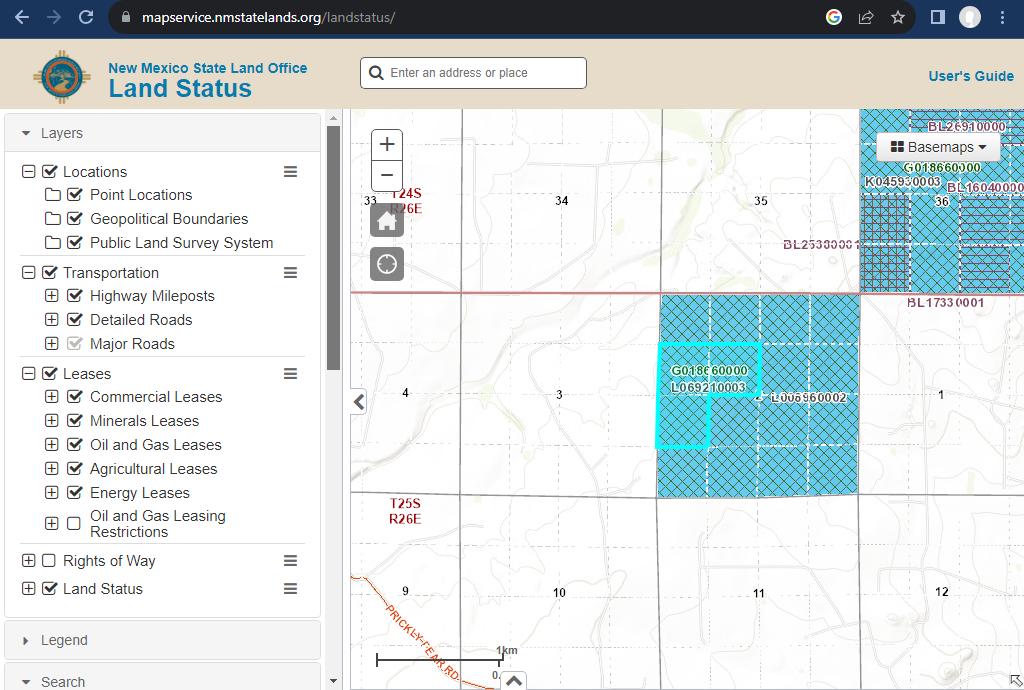Collapse the Leases layer group
The image size is (1024, 690).
coord(28,374)
